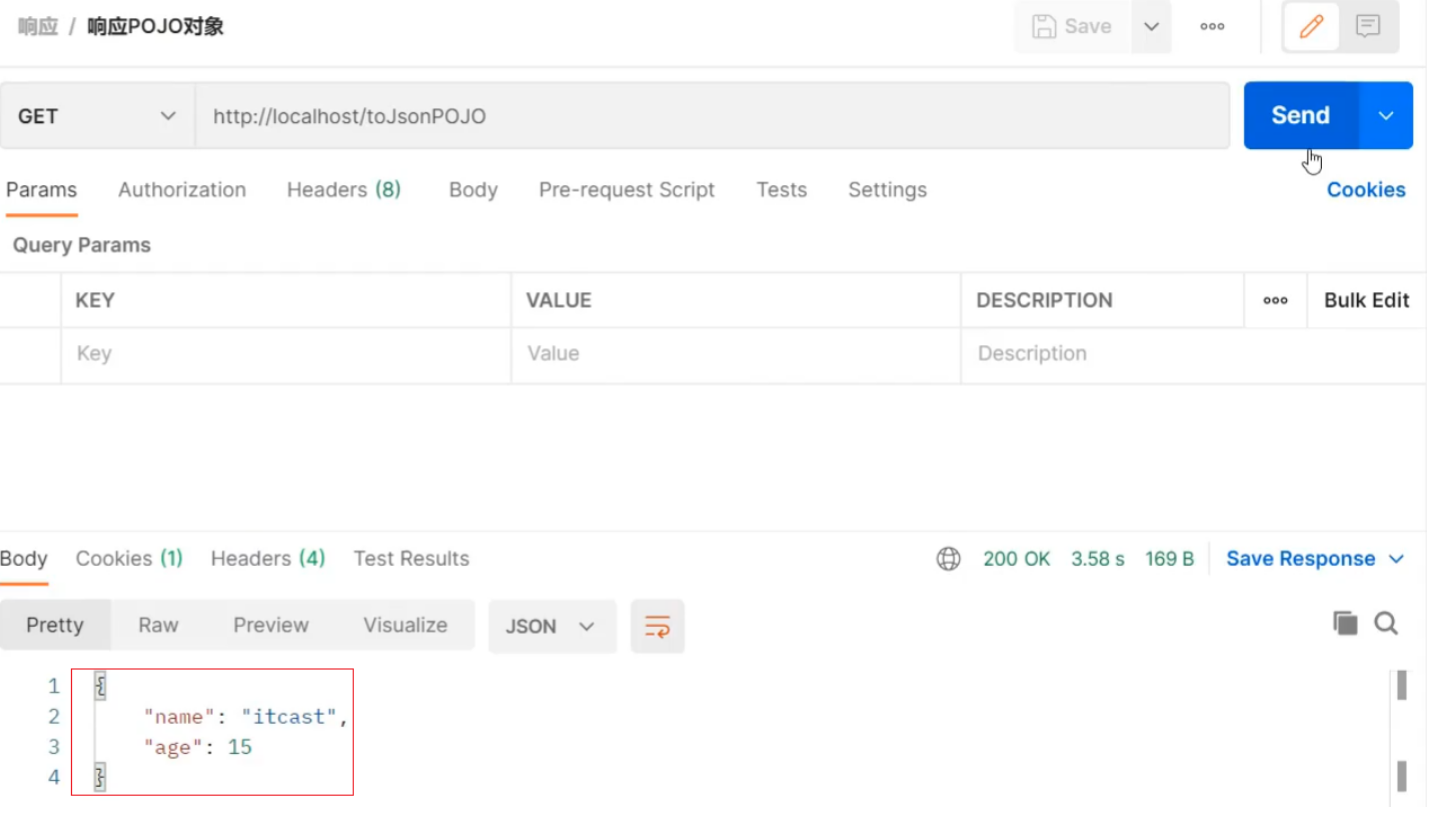Viewport: 1429px width, 822px height.
Task: Select the Raw response view
Action: coord(158,624)
